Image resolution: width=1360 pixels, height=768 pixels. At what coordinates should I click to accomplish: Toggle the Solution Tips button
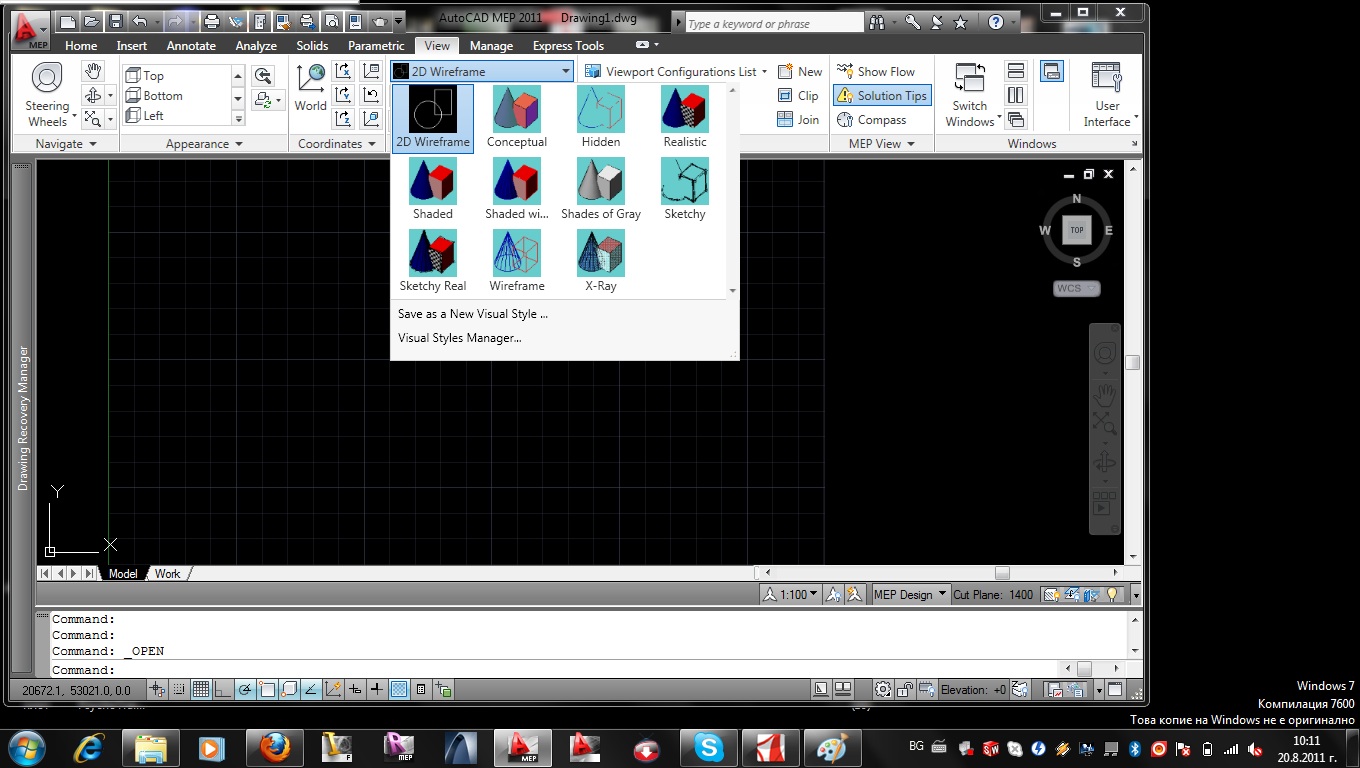click(882, 96)
